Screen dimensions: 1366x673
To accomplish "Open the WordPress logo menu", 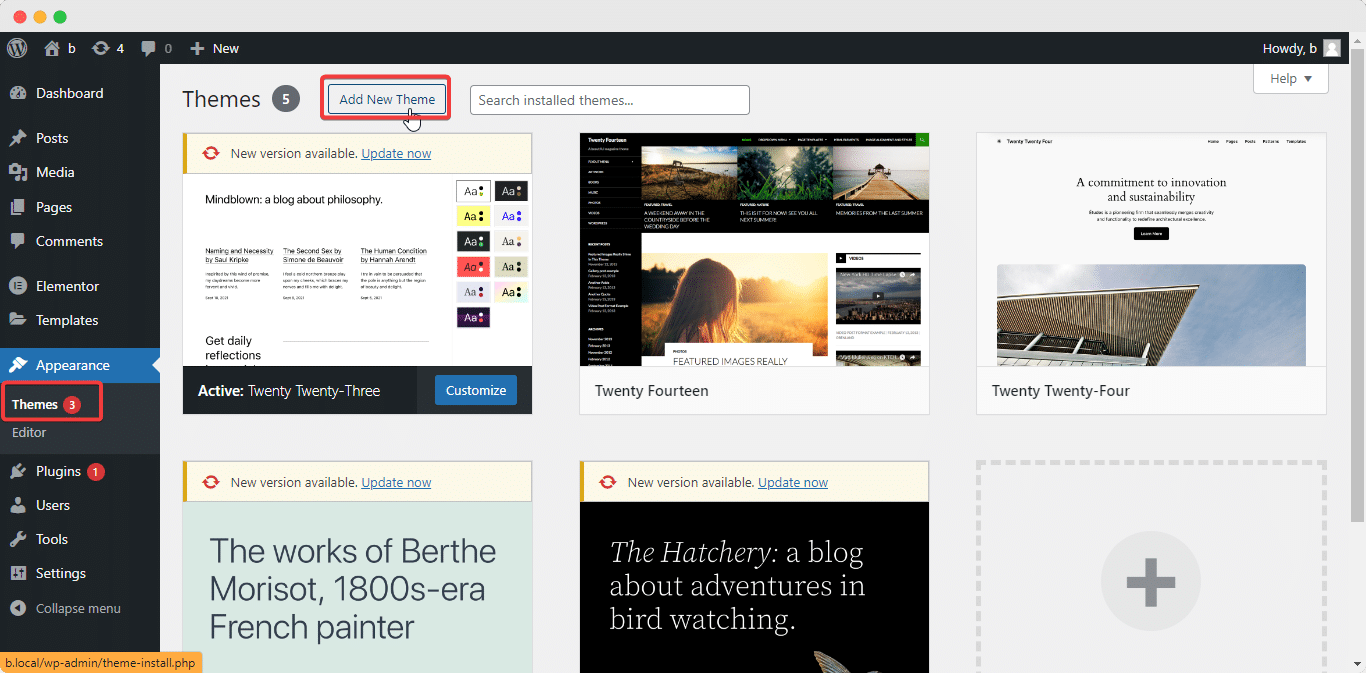I will (x=17, y=48).
